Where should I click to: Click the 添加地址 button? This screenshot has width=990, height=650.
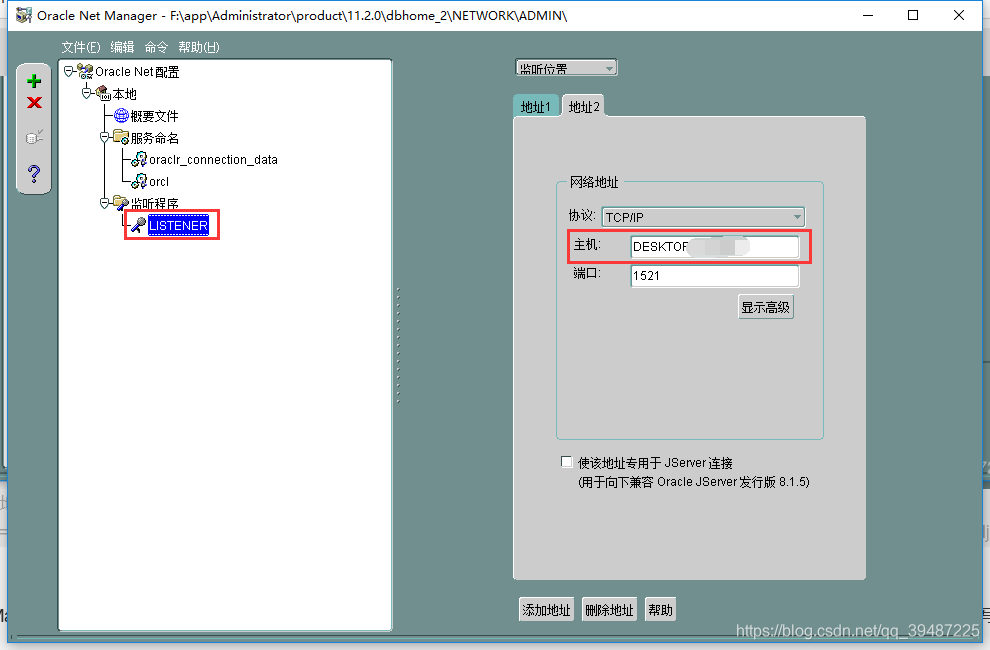click(546, 610)
